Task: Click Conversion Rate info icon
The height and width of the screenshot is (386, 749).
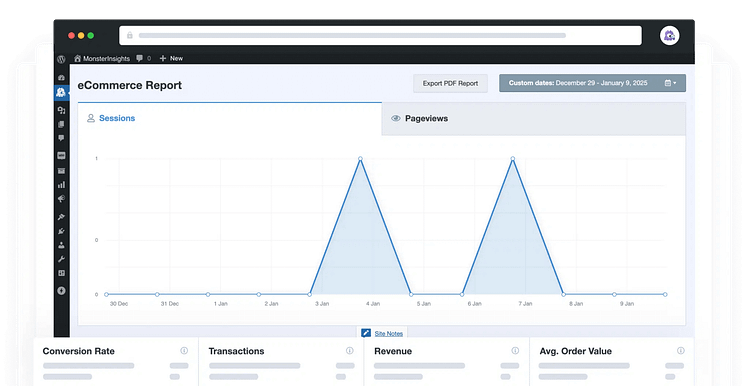Action: [184, 351]
